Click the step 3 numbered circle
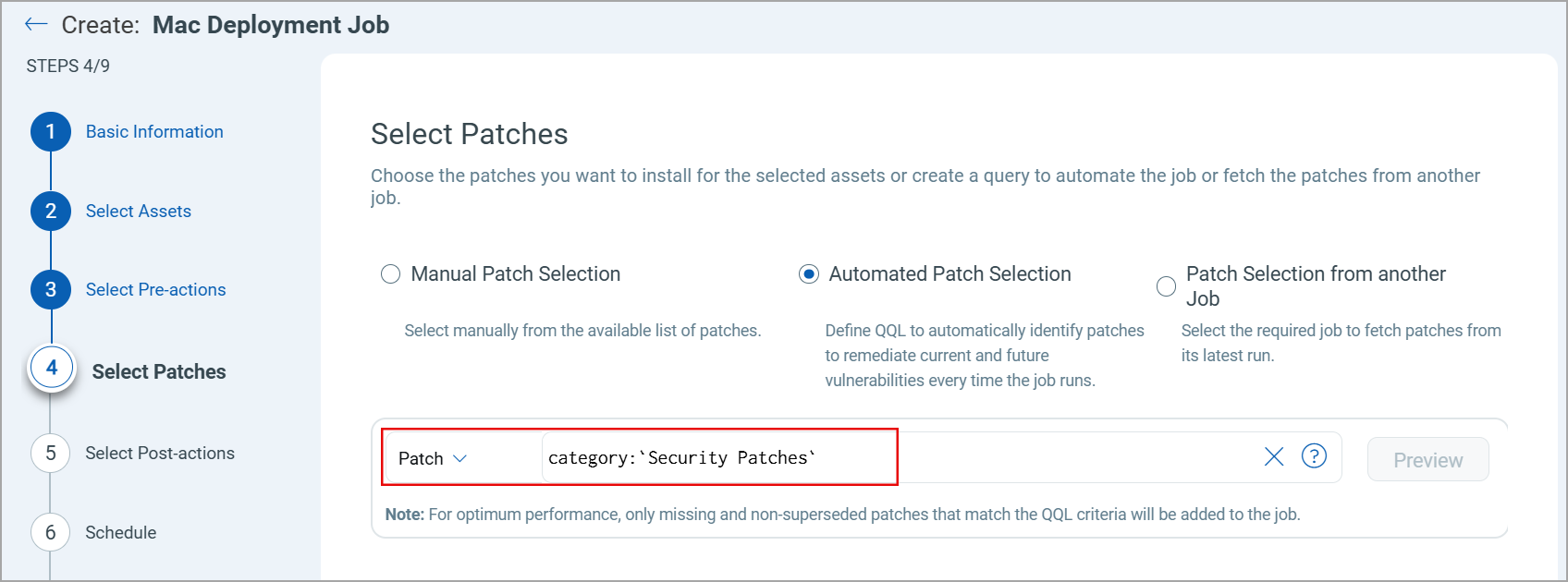Screen dimensions: 1568x582 pos(50,289)
